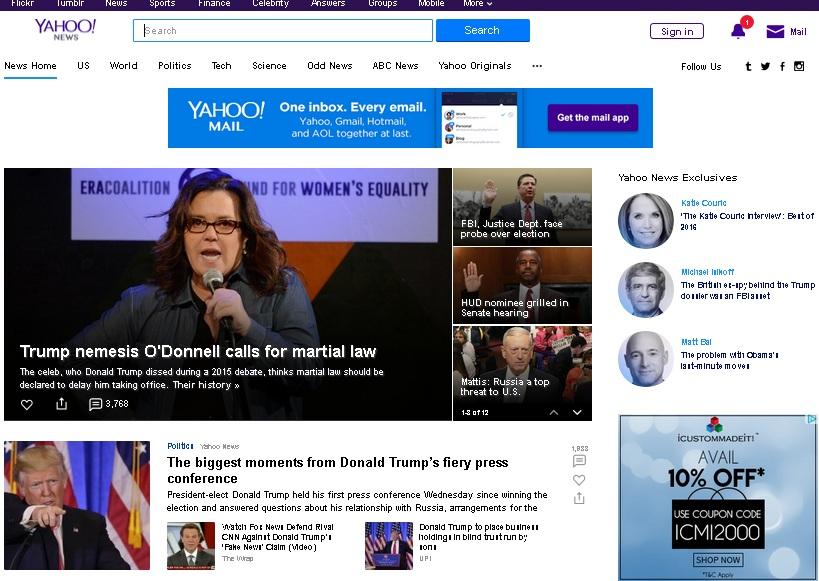
Task: Click inside the search input field
Action: pyautogui.click(x=281, y=31)
